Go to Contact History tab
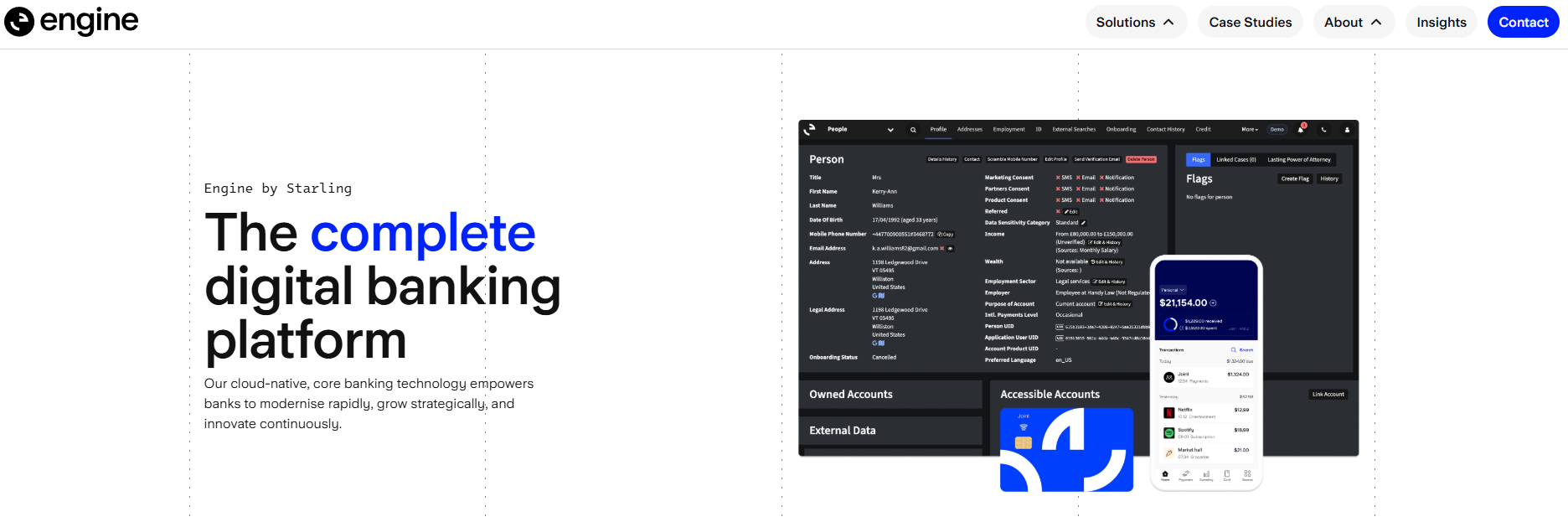 (1165, 129)
